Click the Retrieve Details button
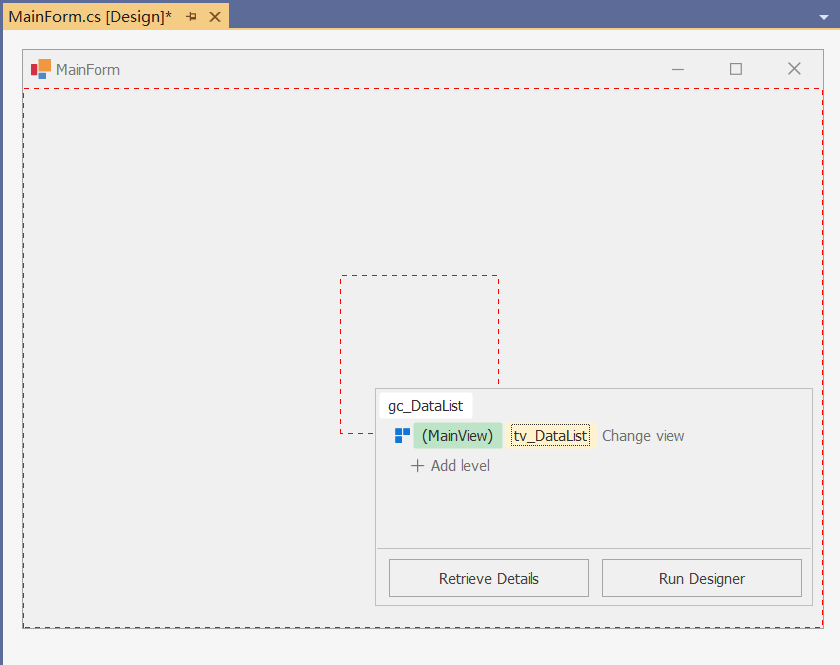 [489, 578]
